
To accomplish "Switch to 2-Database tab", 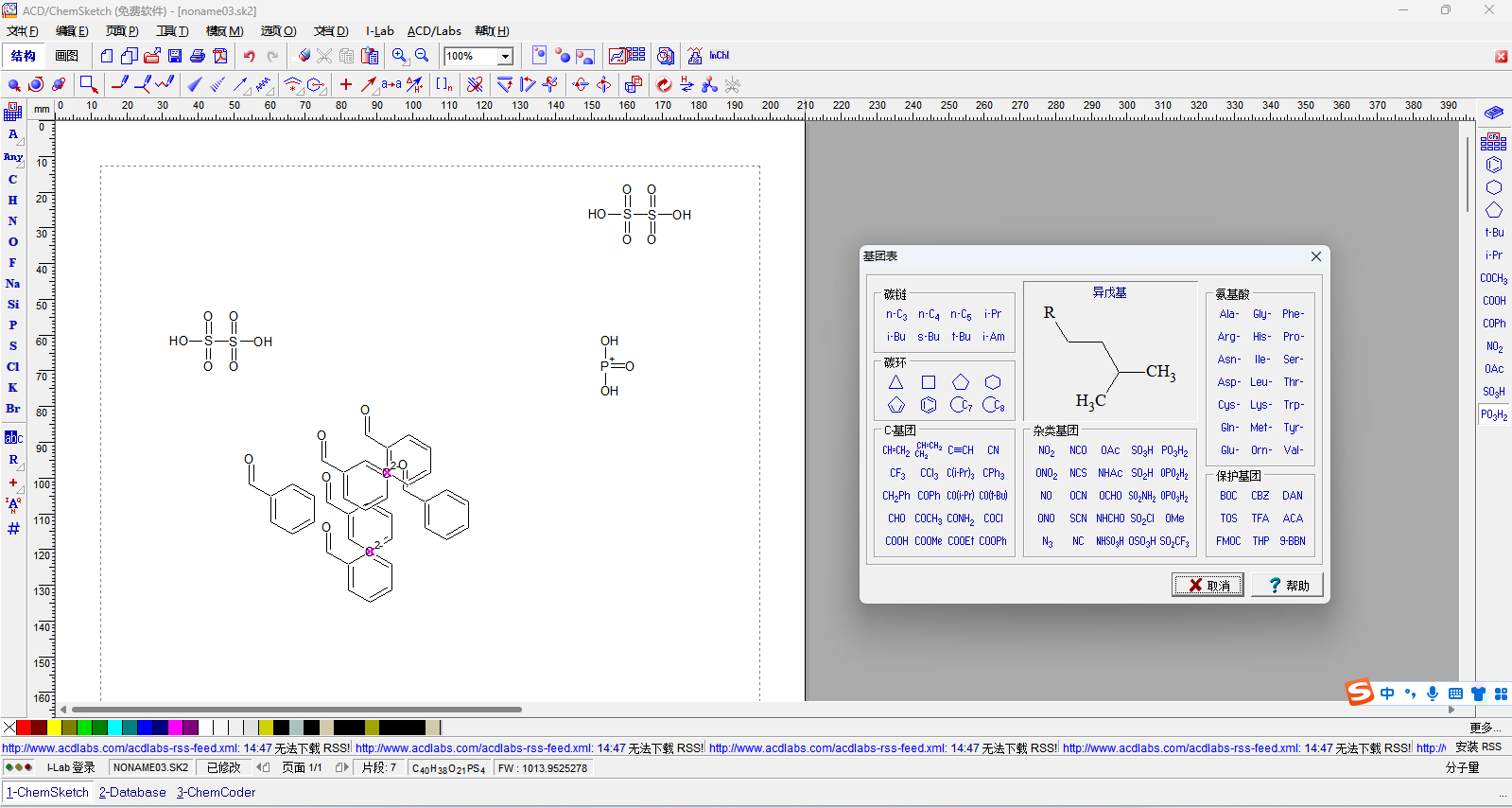I will (x=132, y=793).
